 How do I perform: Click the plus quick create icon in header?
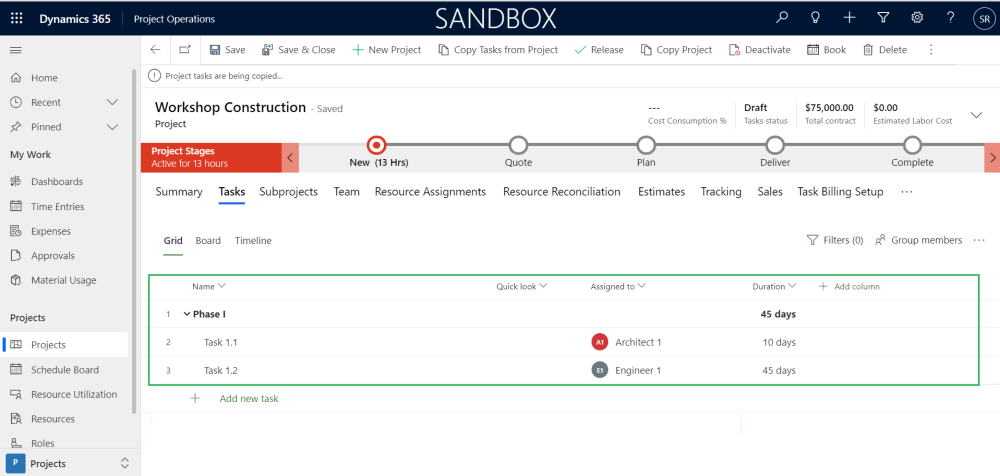(849, 18)
